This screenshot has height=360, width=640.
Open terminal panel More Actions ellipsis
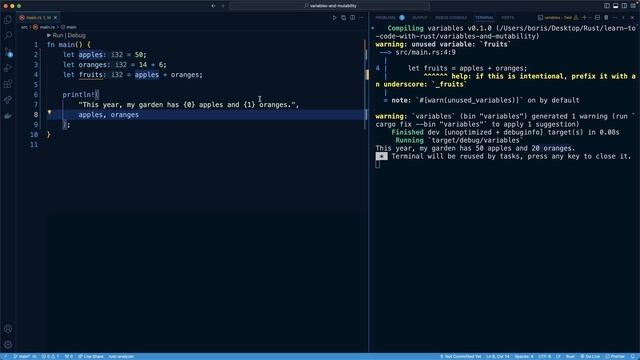point(615,18)
